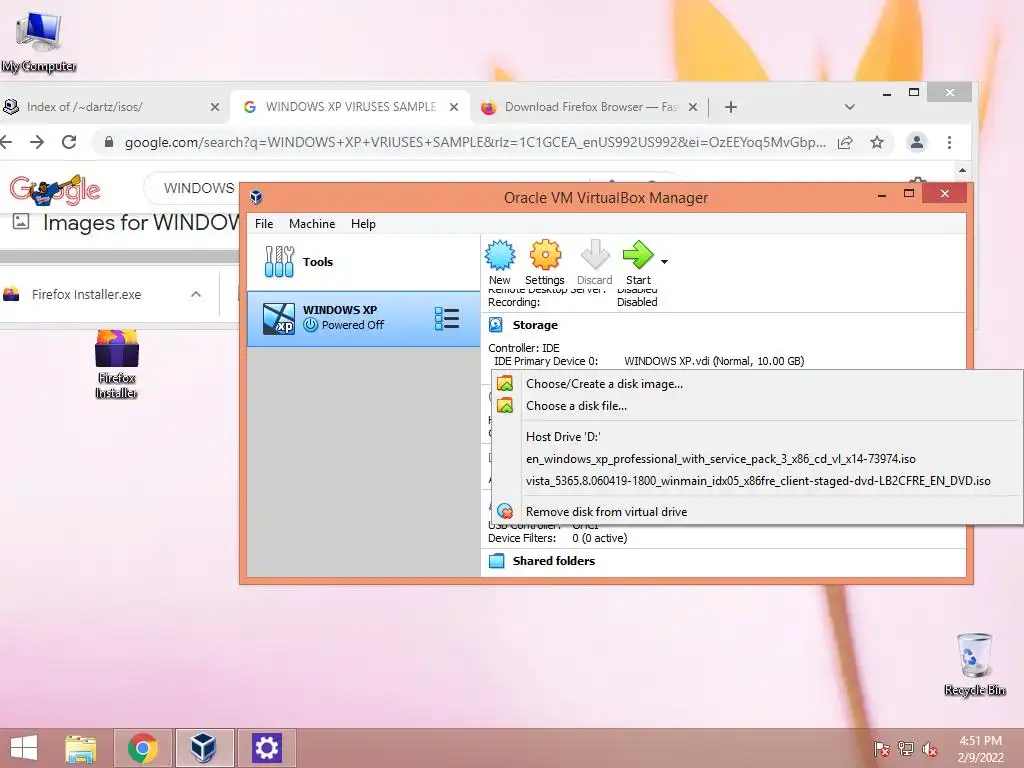The height and width of the screenshot is (768, 1024).
Task: Switch to WINDOWS XP VIRUSES SAMPLE tab
Action: coord(351,106)
